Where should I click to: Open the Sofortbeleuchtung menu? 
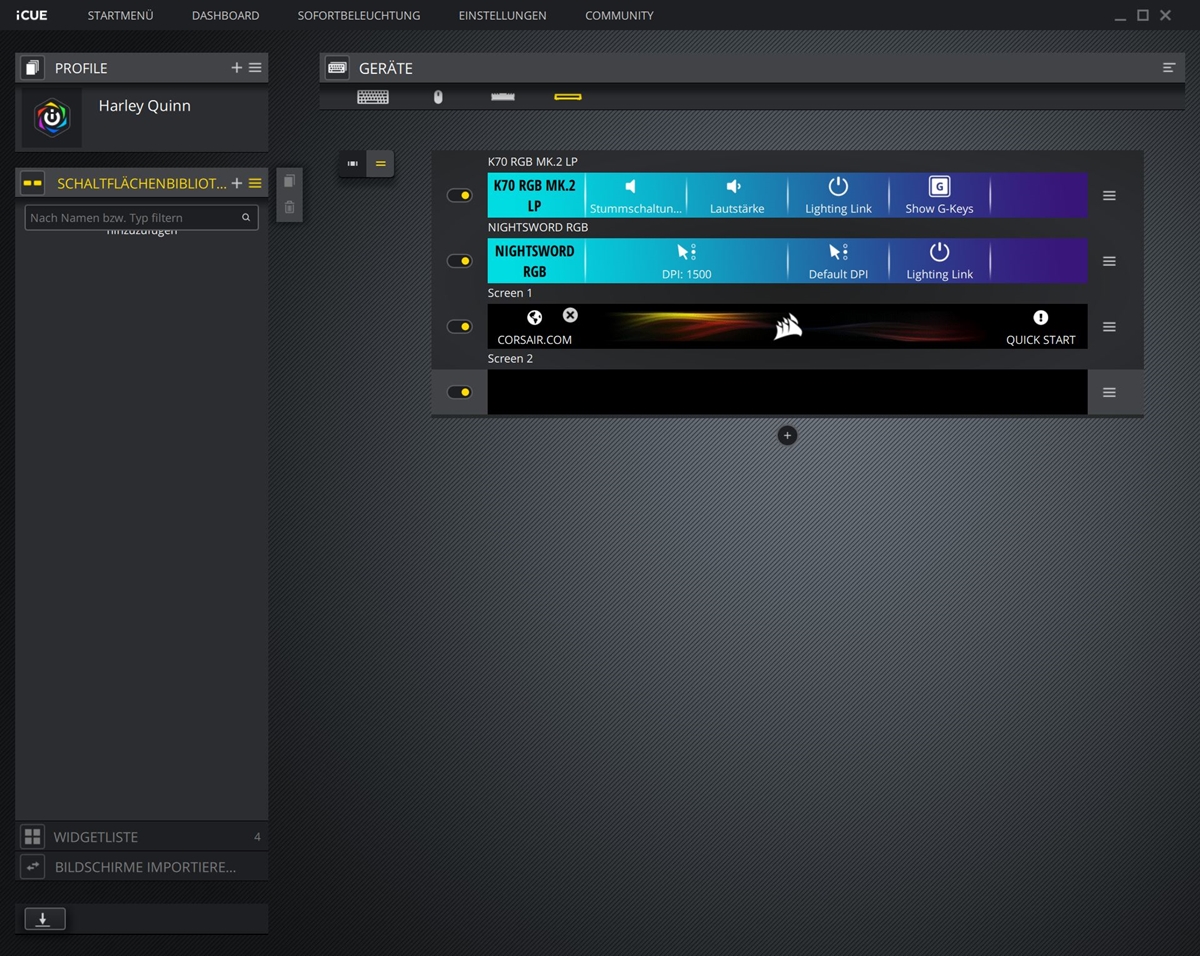tap(359, 15)
